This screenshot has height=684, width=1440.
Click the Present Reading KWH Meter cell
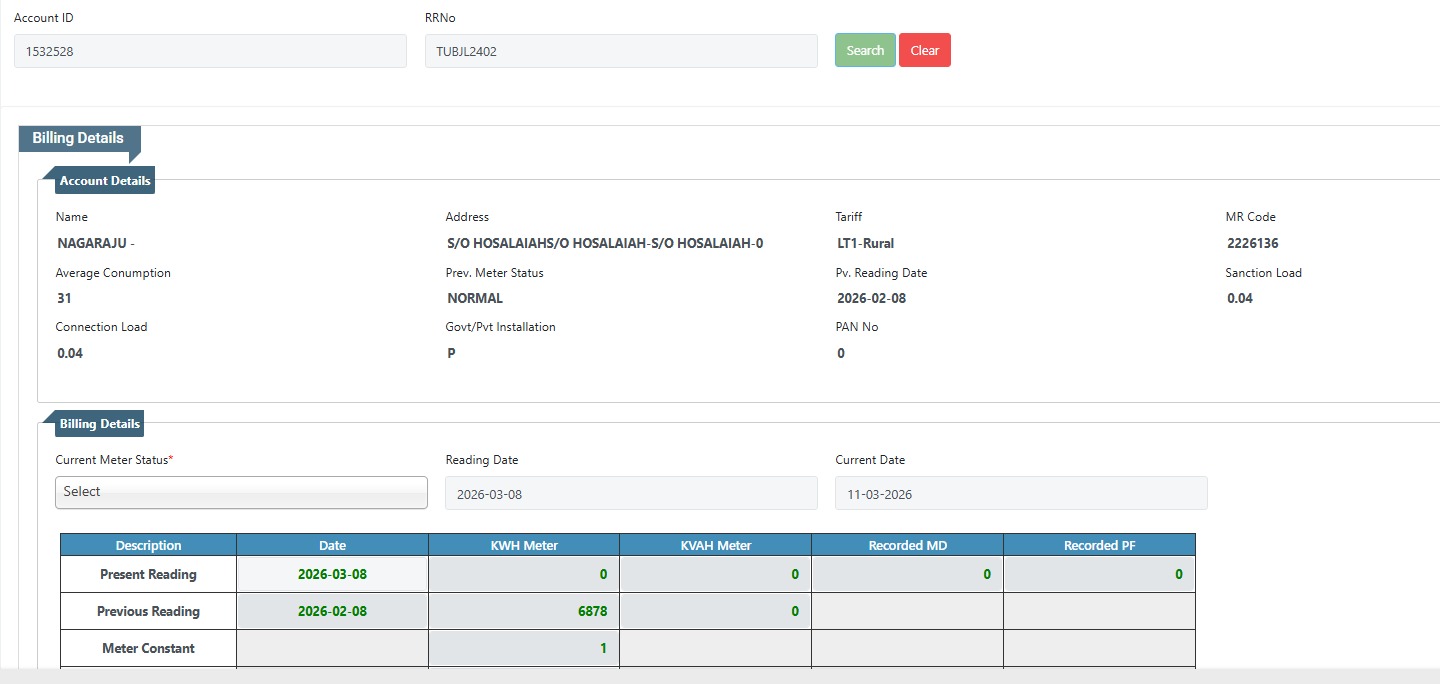(x=524, y=574)
